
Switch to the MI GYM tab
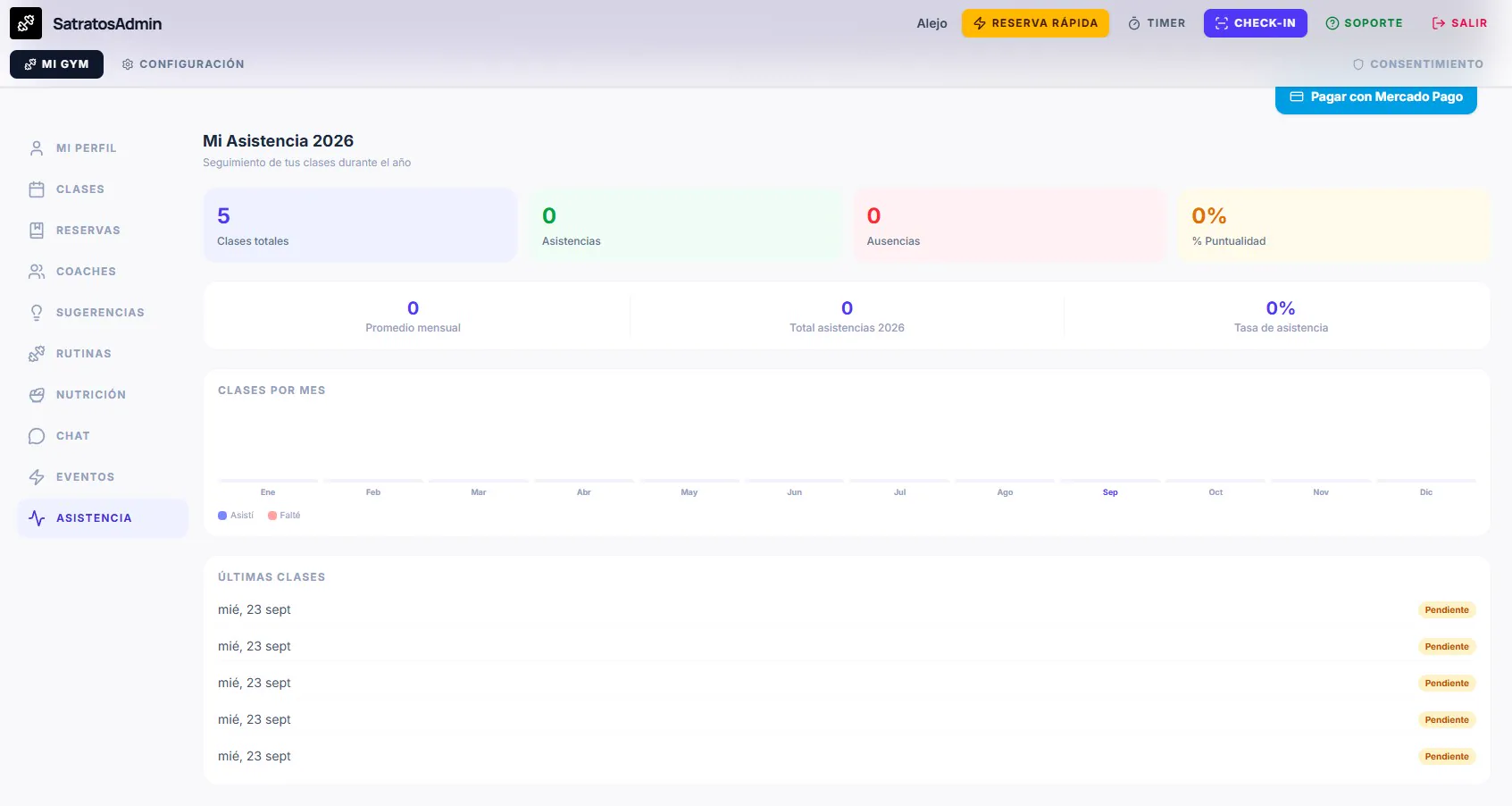click(x=56, y=64)
